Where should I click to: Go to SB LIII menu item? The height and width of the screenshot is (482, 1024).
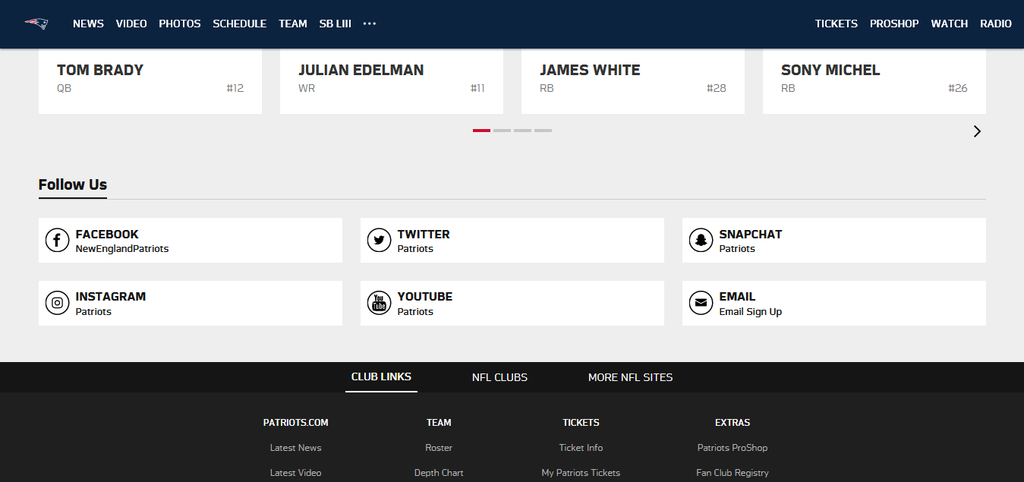tap(335, 23)
